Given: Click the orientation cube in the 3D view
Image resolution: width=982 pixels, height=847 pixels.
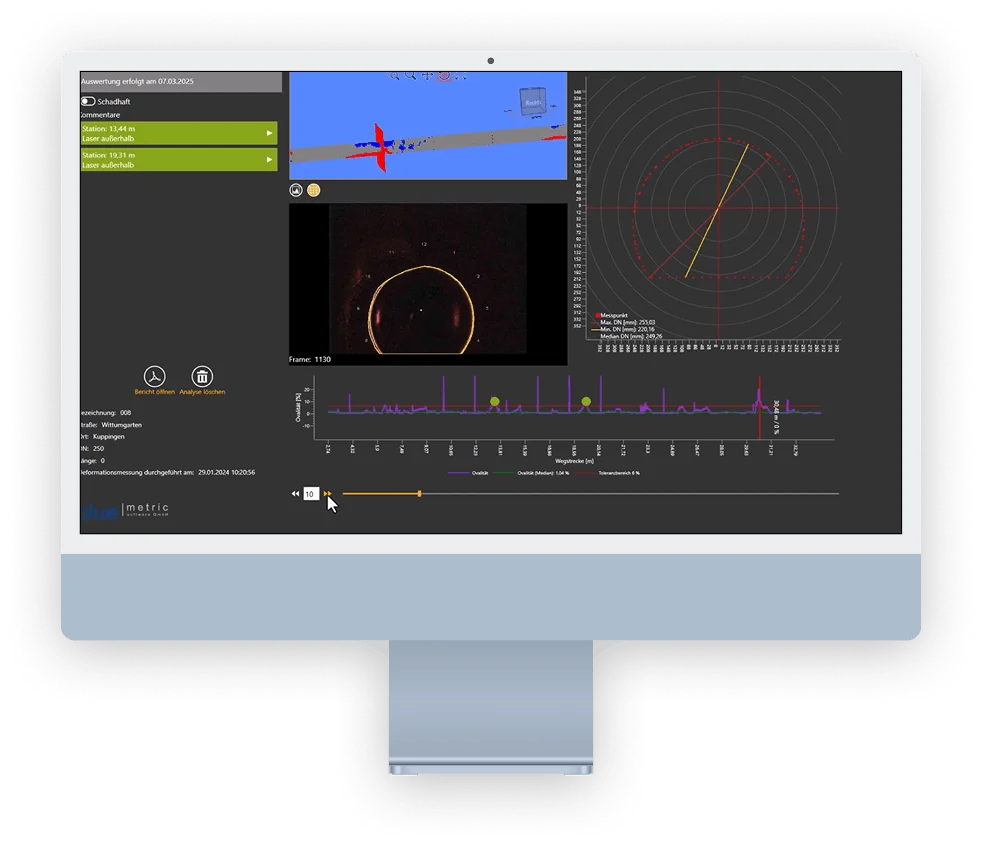Looking at the screenshot, I should [x=531, y=101].
